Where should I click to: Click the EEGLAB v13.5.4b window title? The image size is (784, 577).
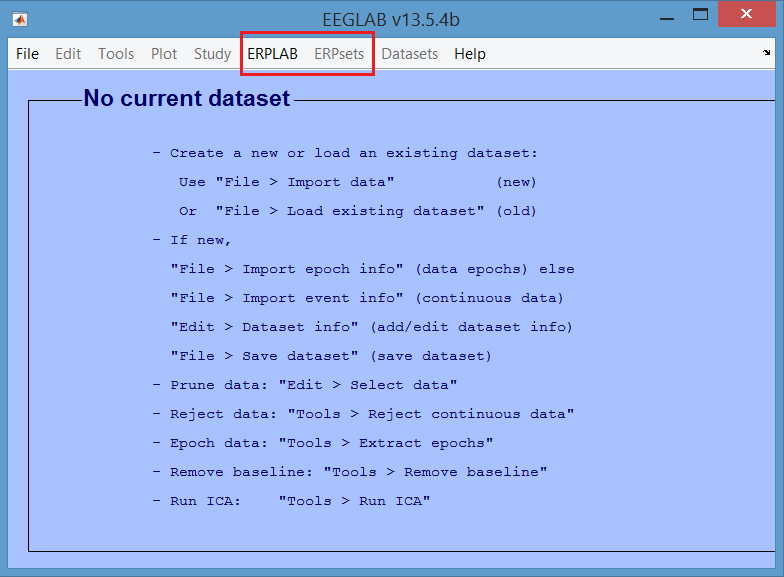[x=391, y=20]
